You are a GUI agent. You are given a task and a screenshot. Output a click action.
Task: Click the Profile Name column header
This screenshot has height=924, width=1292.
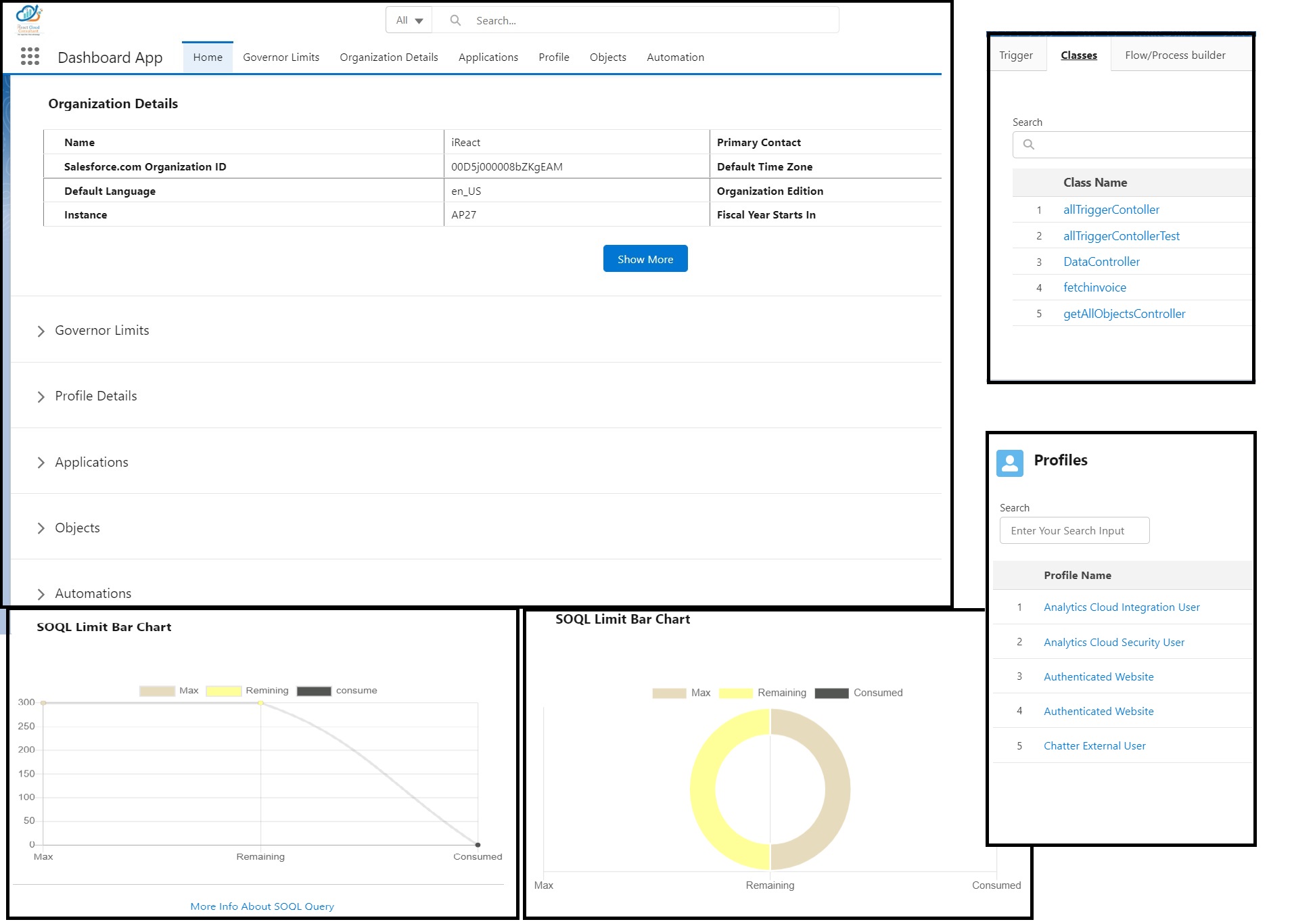(x=1078, y=576)
